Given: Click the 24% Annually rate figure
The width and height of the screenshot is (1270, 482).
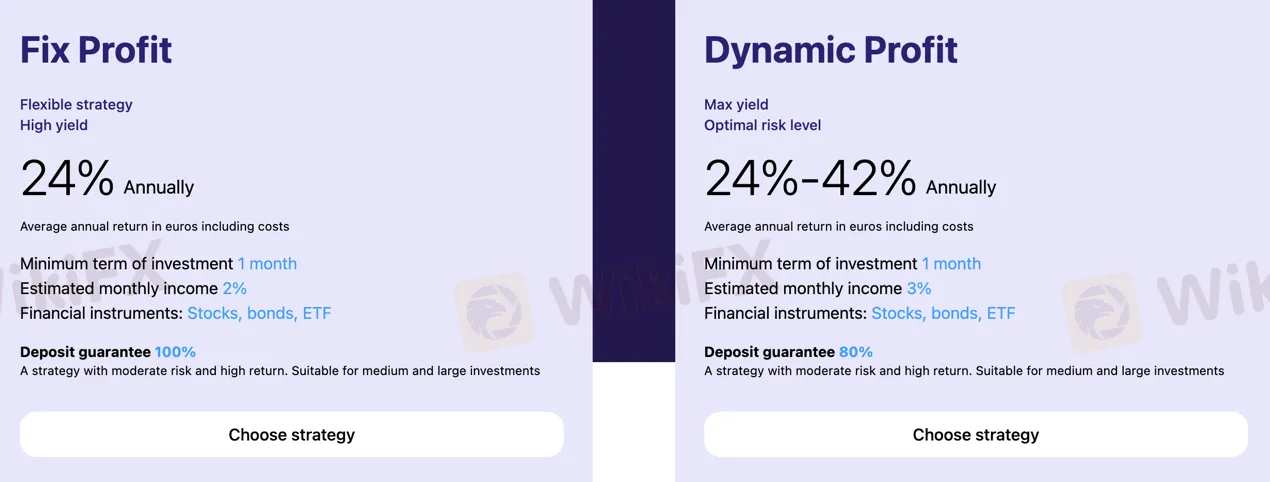Looking at the screenshot, I should tap(68, 180).
